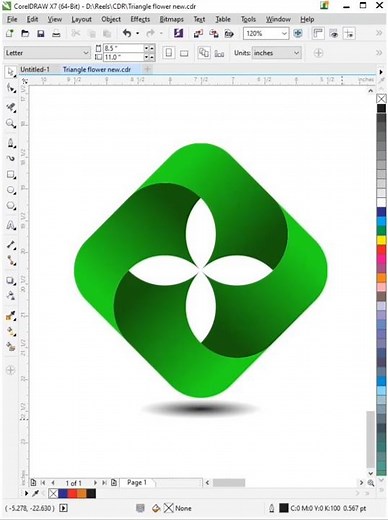The image size is (388, 520).
Task: Open document palette flyout arrow
Action: [x=26, y=493]
